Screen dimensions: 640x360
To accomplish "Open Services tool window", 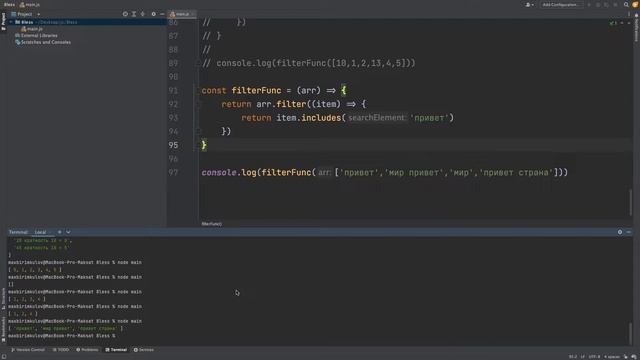I will pyautogui.click(x=144, y=350).
